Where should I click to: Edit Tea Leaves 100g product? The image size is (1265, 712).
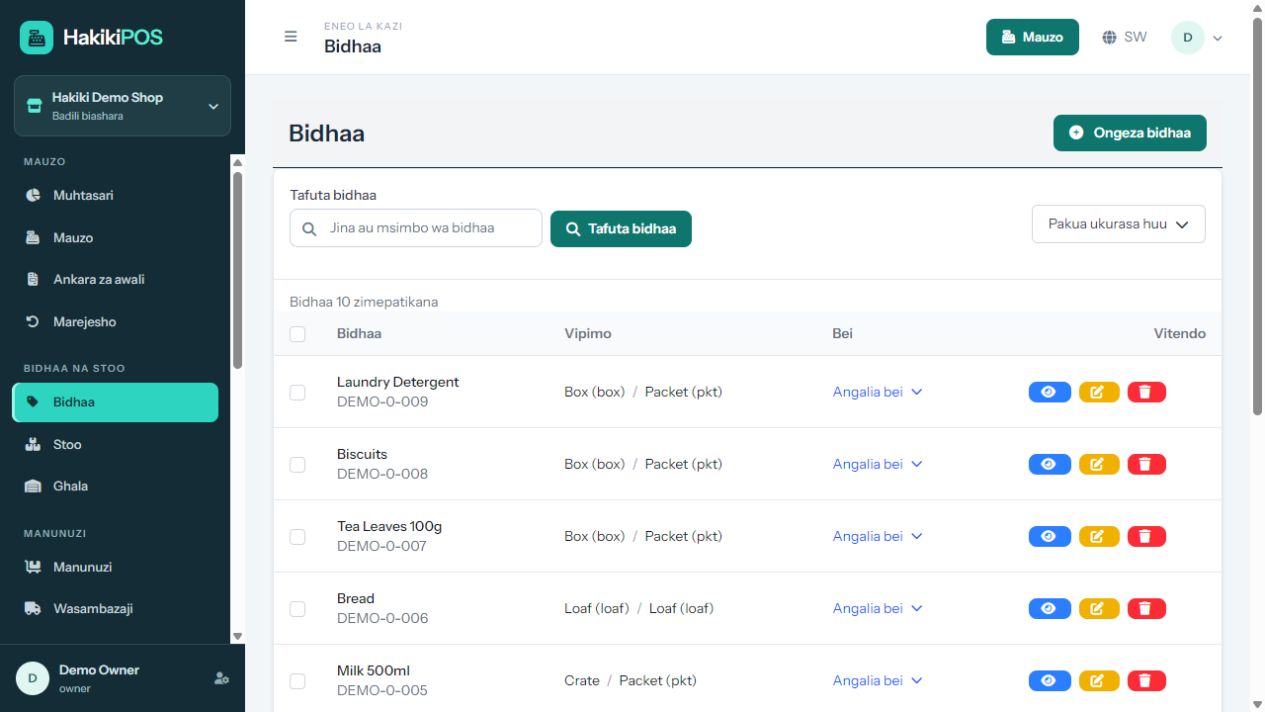click(x=1098, y=536)
